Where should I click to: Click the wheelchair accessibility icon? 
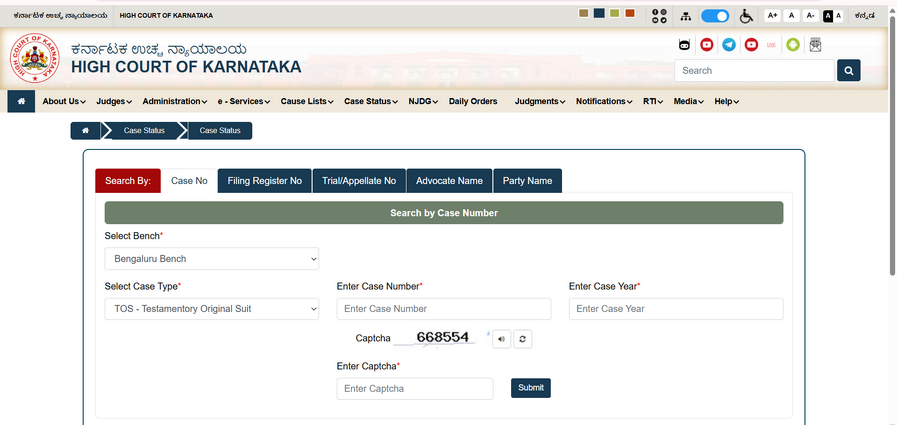pos(746,16)
